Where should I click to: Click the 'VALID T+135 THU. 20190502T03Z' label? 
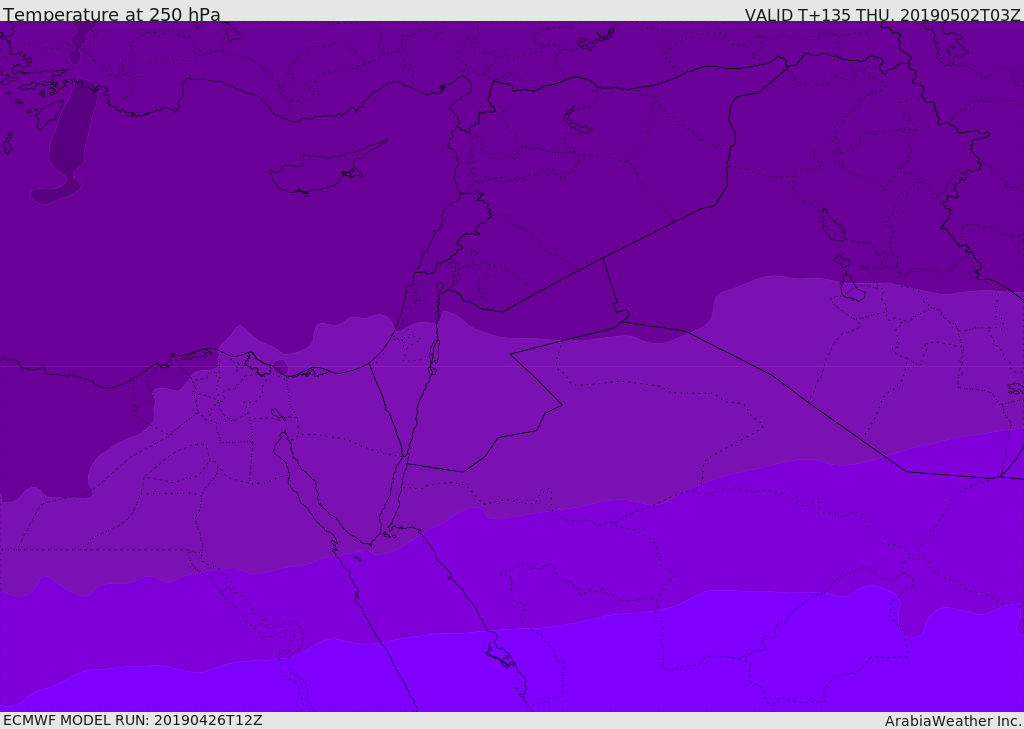coord(882,14)
